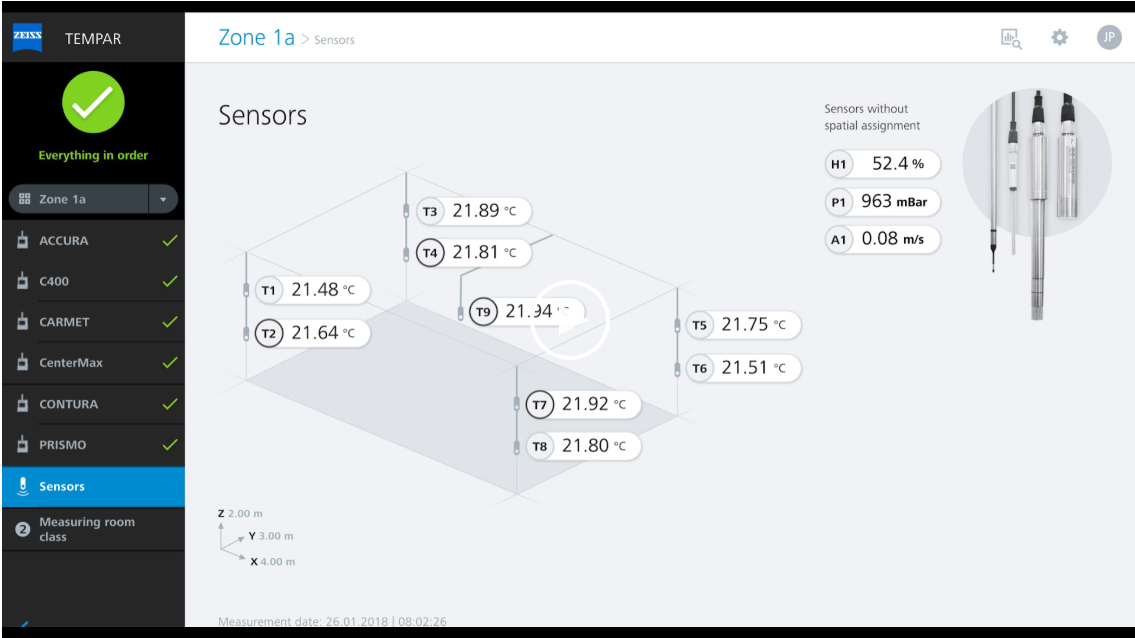Click the Zone 1a breadcrumb link

point(256,38)
